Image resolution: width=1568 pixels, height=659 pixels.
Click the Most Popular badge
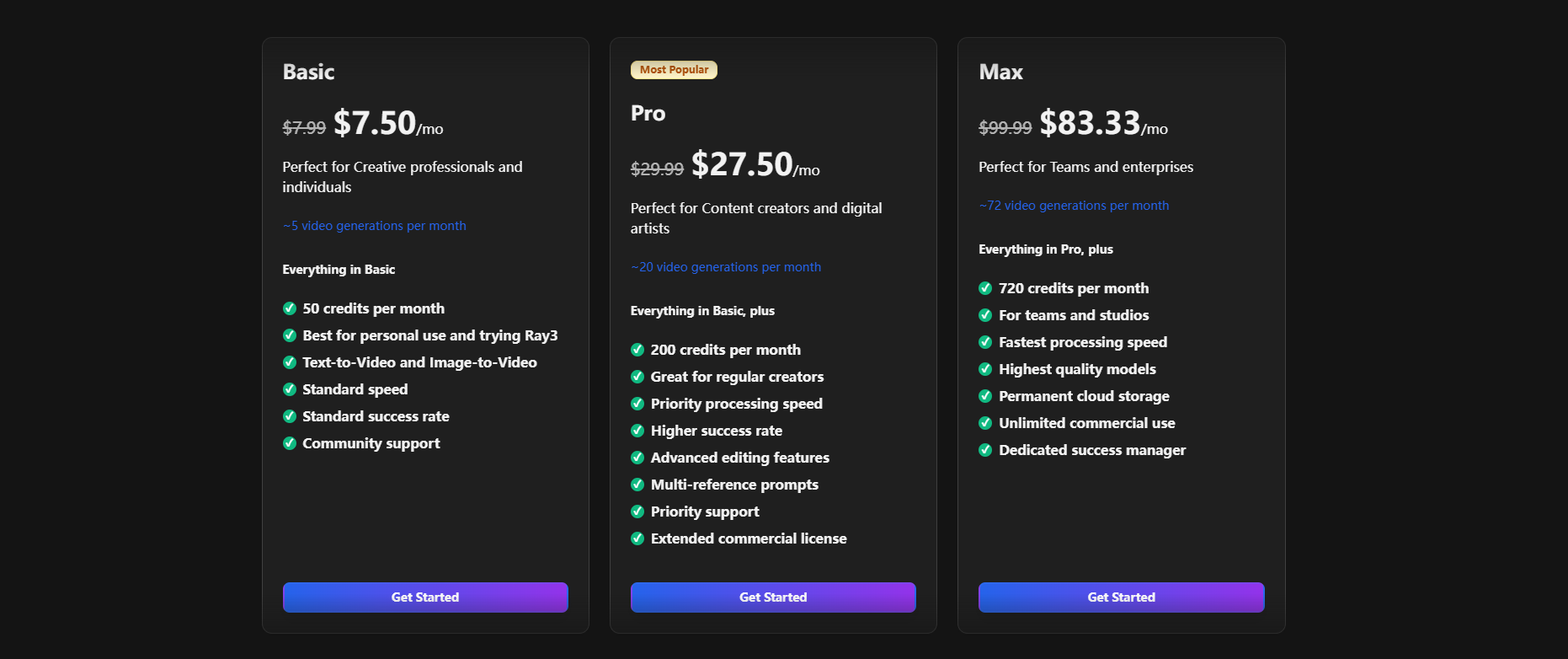674,70
